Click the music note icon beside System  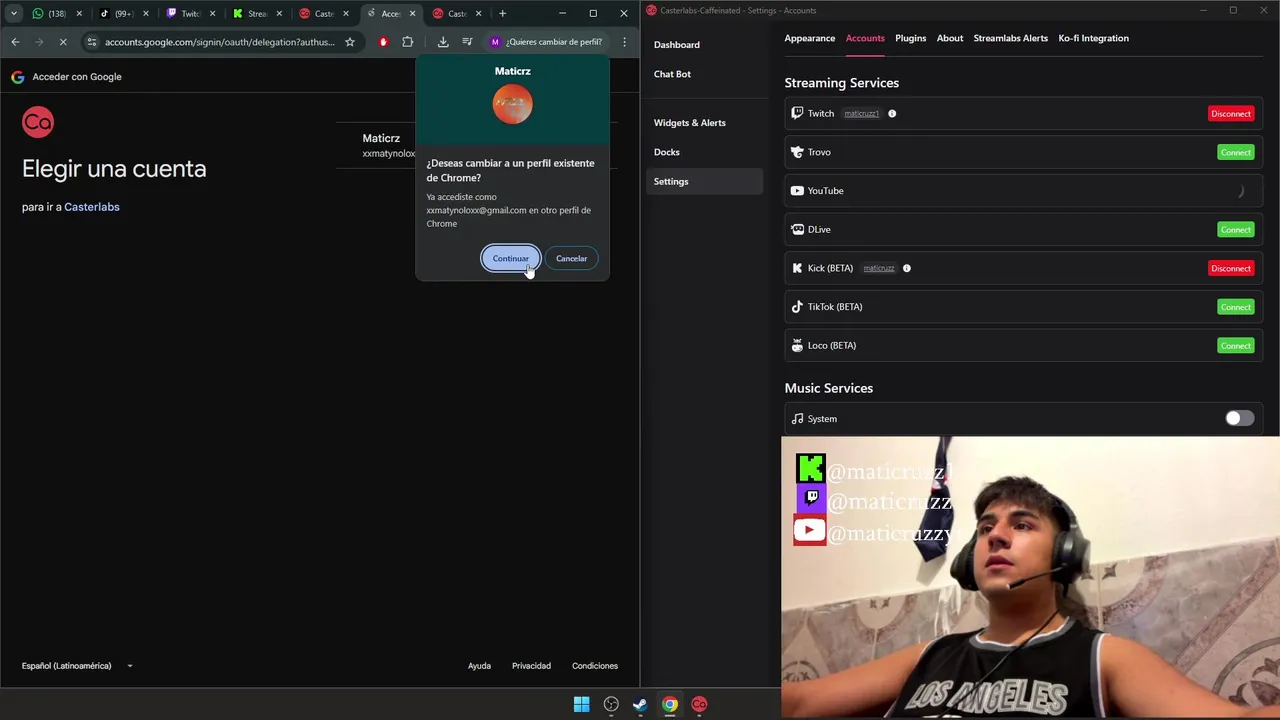click(797, 419)
